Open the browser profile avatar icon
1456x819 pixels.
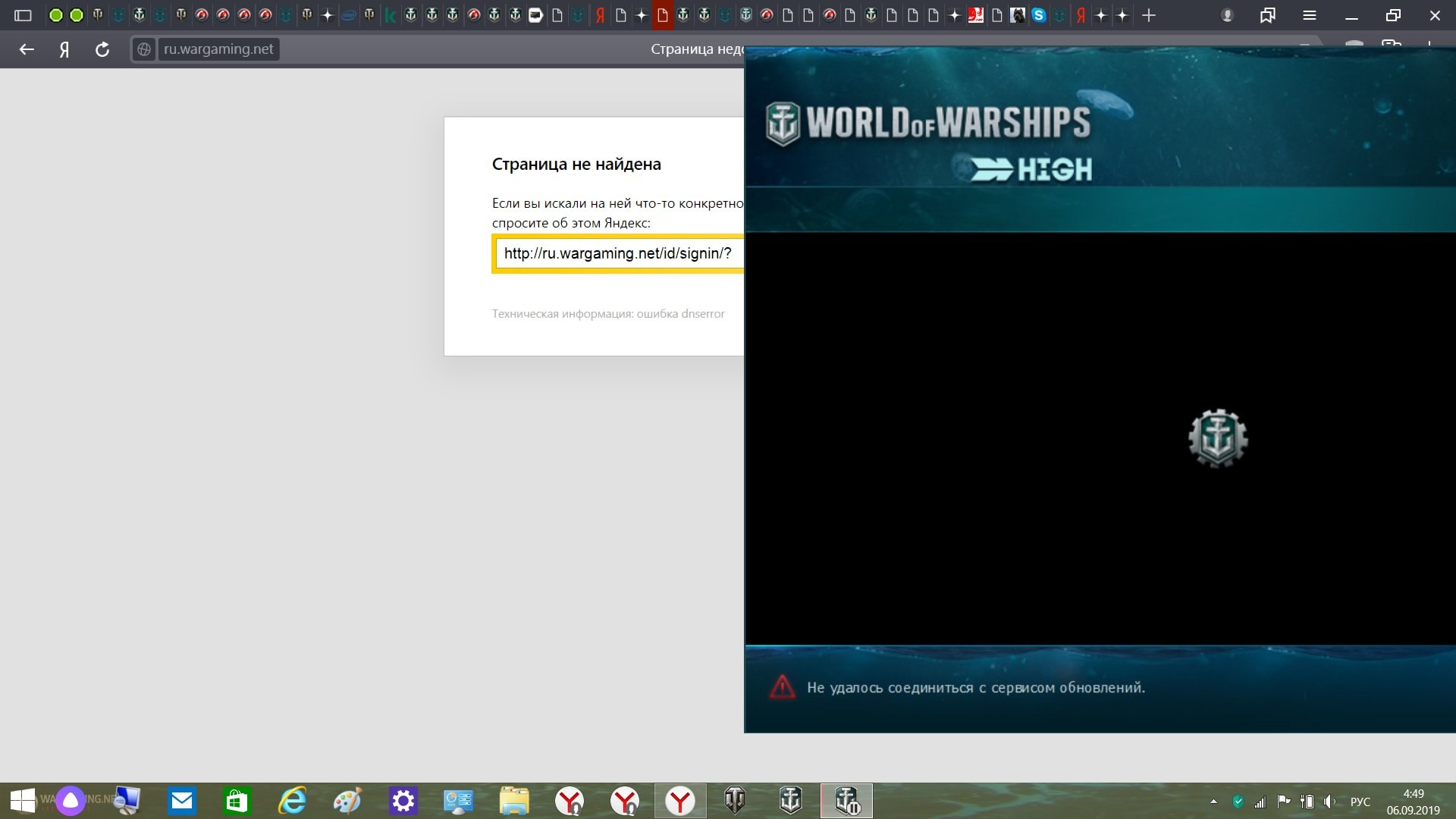click(1227, 15)
